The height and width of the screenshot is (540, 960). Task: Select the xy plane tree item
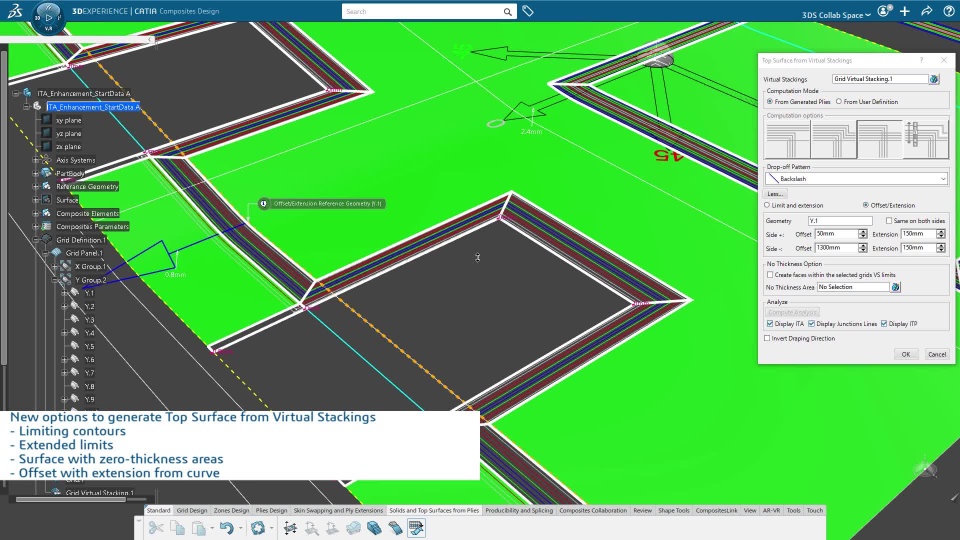point(69,121)
